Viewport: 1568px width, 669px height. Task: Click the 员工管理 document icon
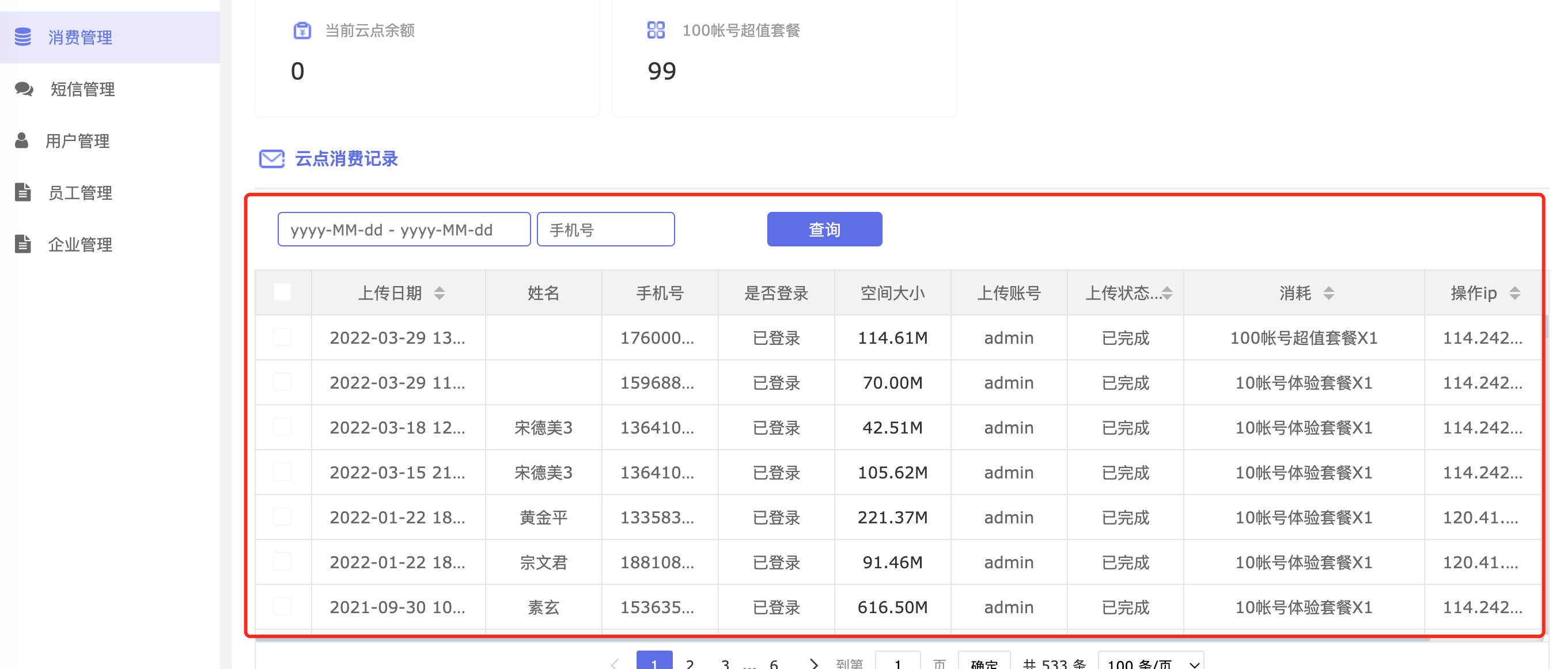coord(23,192)
